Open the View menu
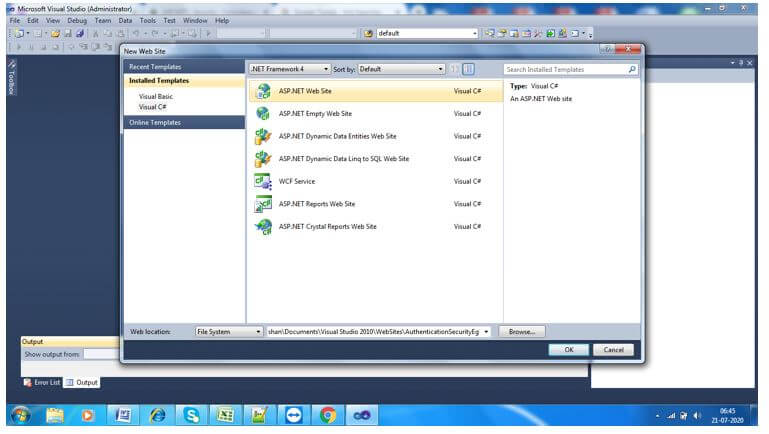Viewport: 769px width, 434px height. (x=53, y=21)
